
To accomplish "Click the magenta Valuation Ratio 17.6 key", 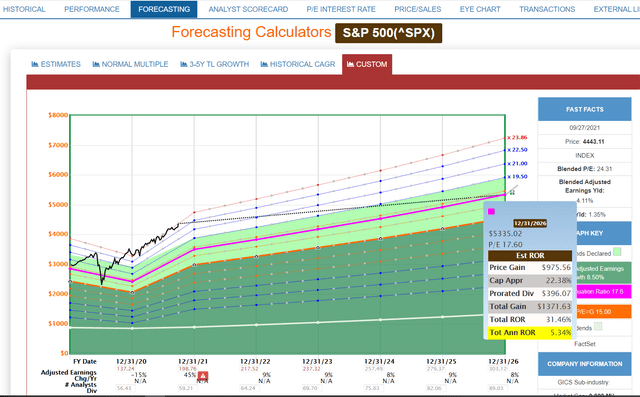I will click(603, 291).
